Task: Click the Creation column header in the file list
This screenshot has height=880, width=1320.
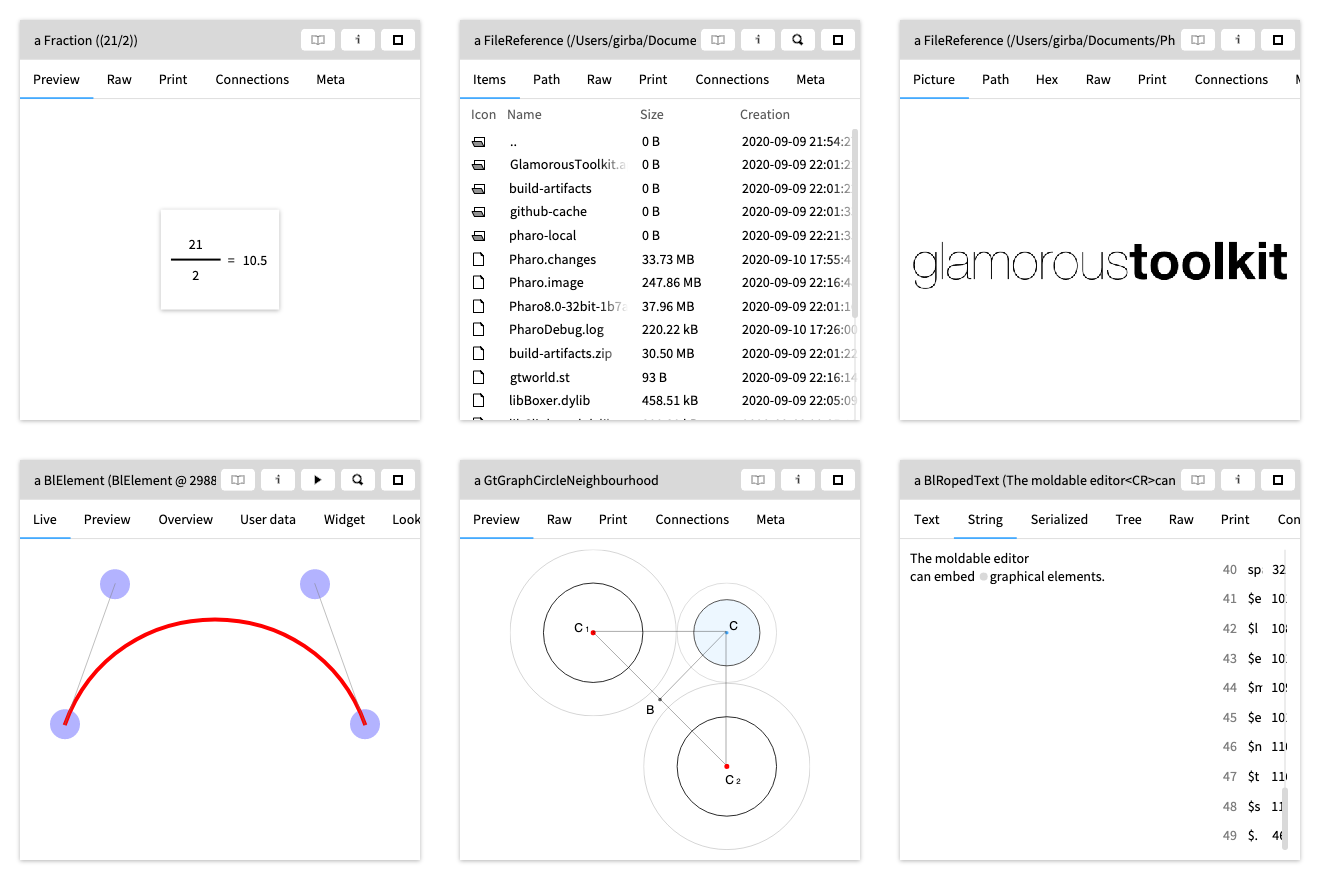Action: click(x=765, y=115)
